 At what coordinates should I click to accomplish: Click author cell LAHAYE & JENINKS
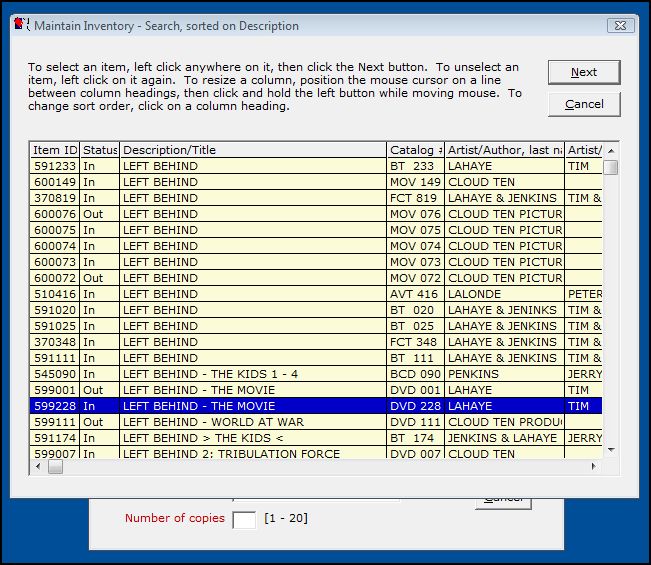[502, 310]
